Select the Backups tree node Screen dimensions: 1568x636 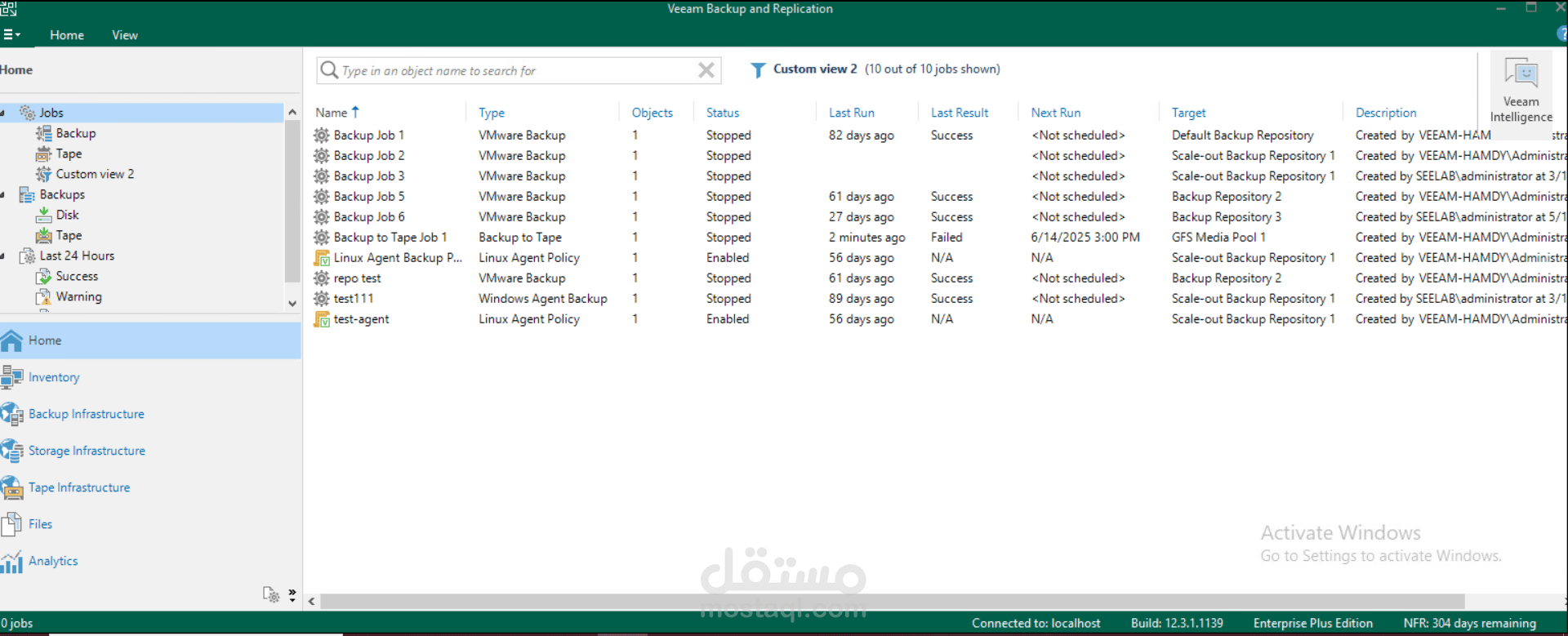point(62,194)
